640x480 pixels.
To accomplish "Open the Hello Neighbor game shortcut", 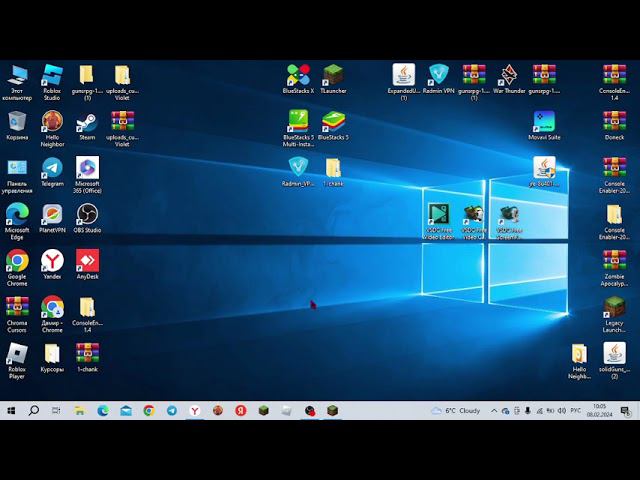I will point(52,129).
